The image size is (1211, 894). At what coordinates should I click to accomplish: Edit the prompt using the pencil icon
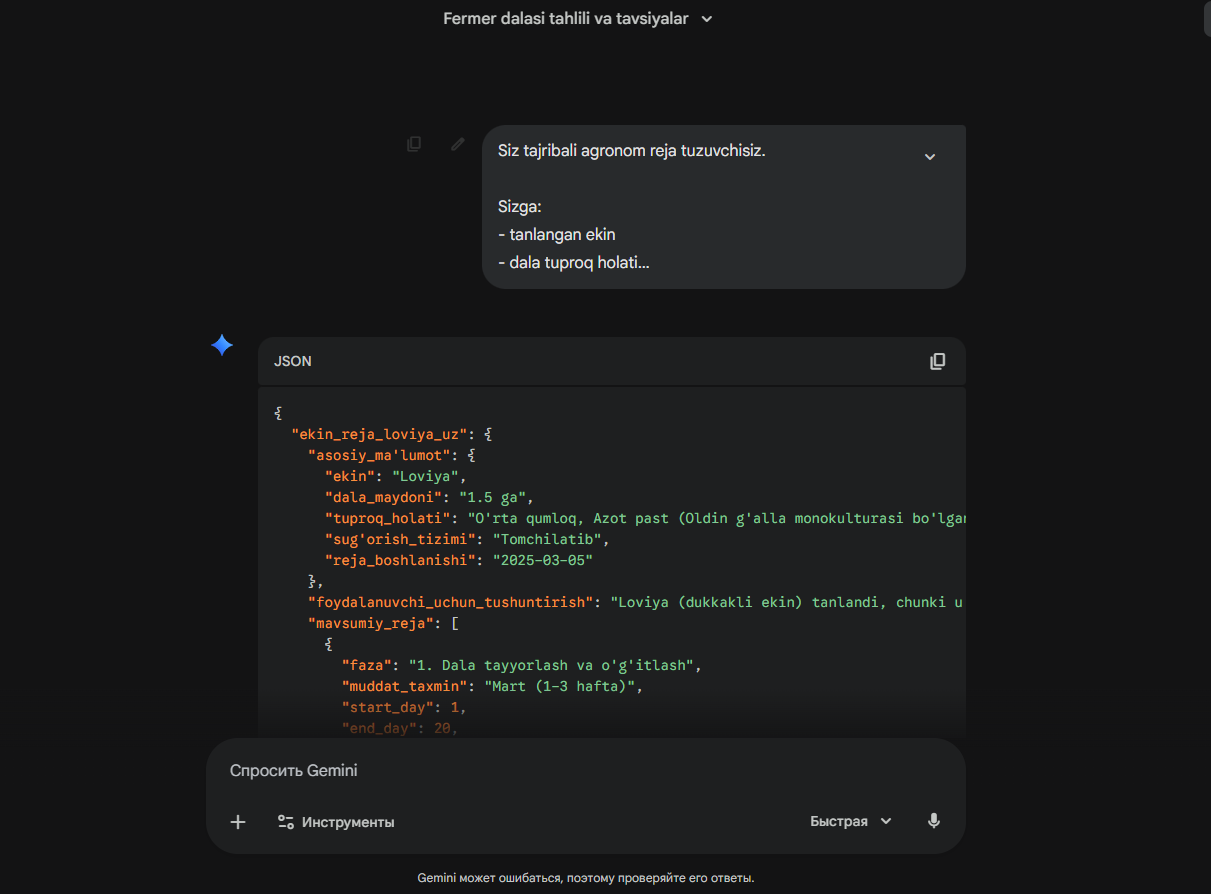[x=458, y=144]
